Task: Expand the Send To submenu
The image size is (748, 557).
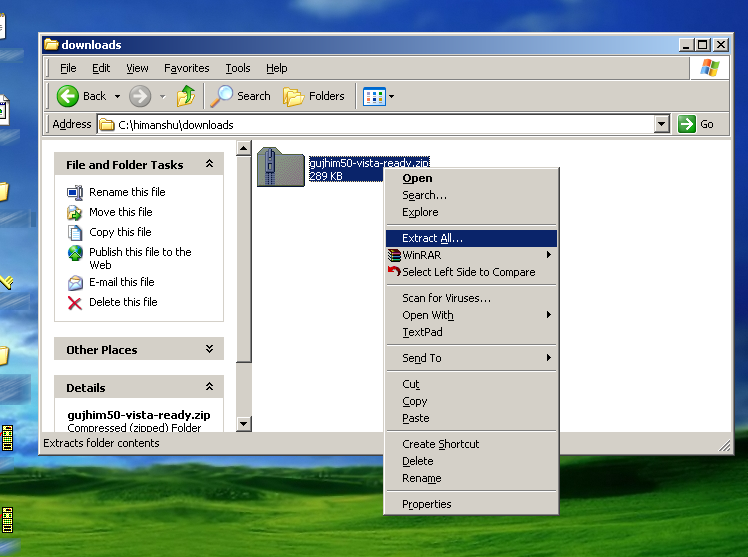Action: (549, 358)
